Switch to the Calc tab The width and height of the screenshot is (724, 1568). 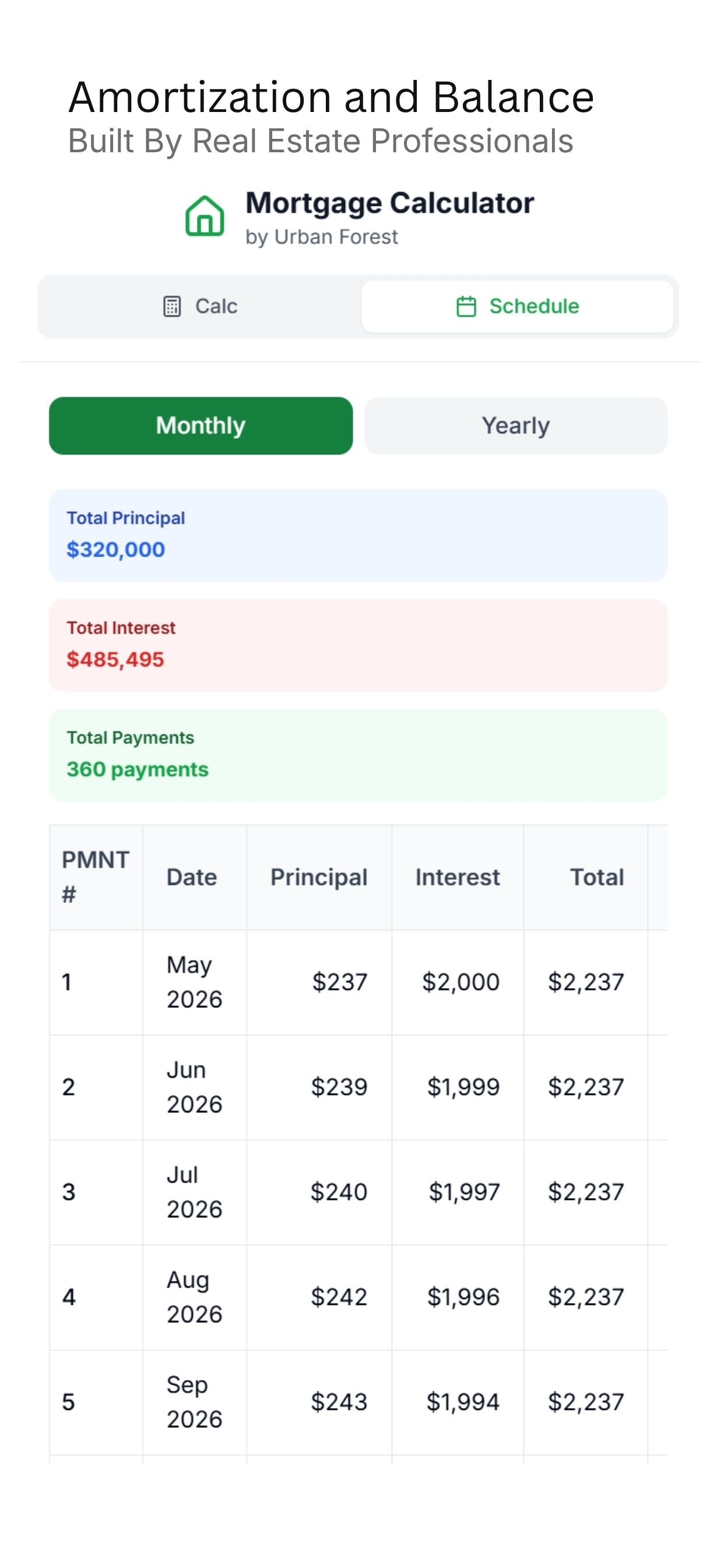[200, 306]
